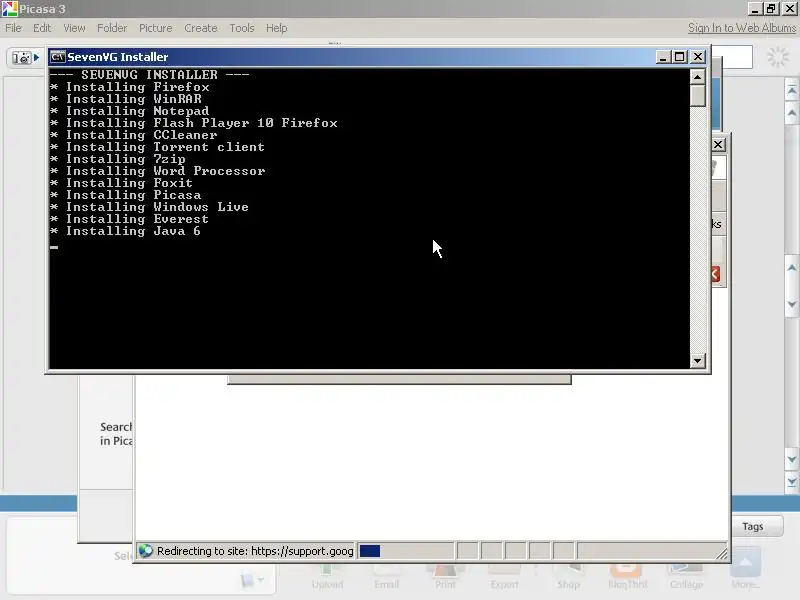
Task: Click the SevenVG Installer title bar text
Action: click(118, 57)
